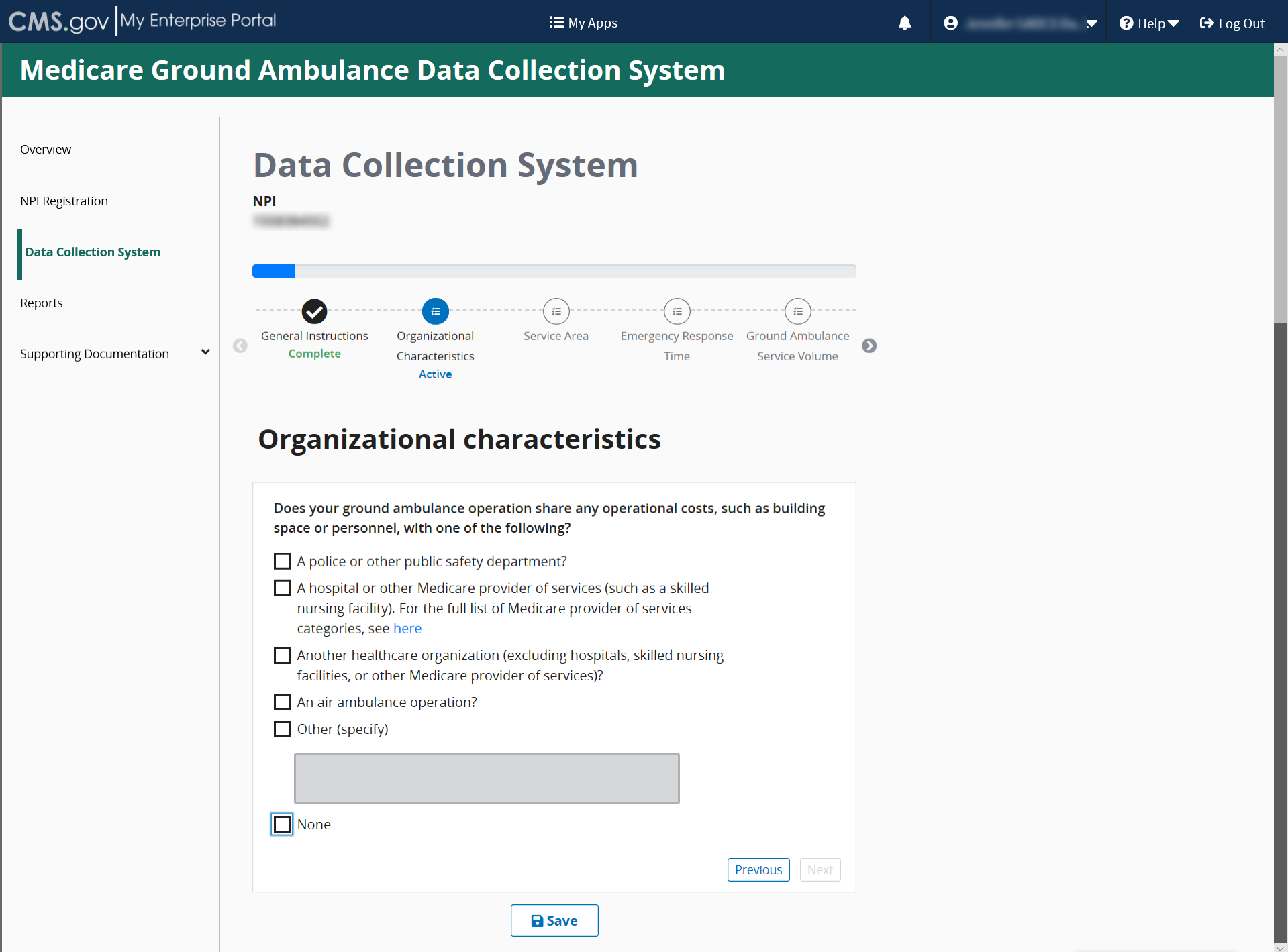Select the Organizational Characteristics step icon
The width and height of the screenshot is (1288, 952).
pyautogui.click(x=435, y=311)
